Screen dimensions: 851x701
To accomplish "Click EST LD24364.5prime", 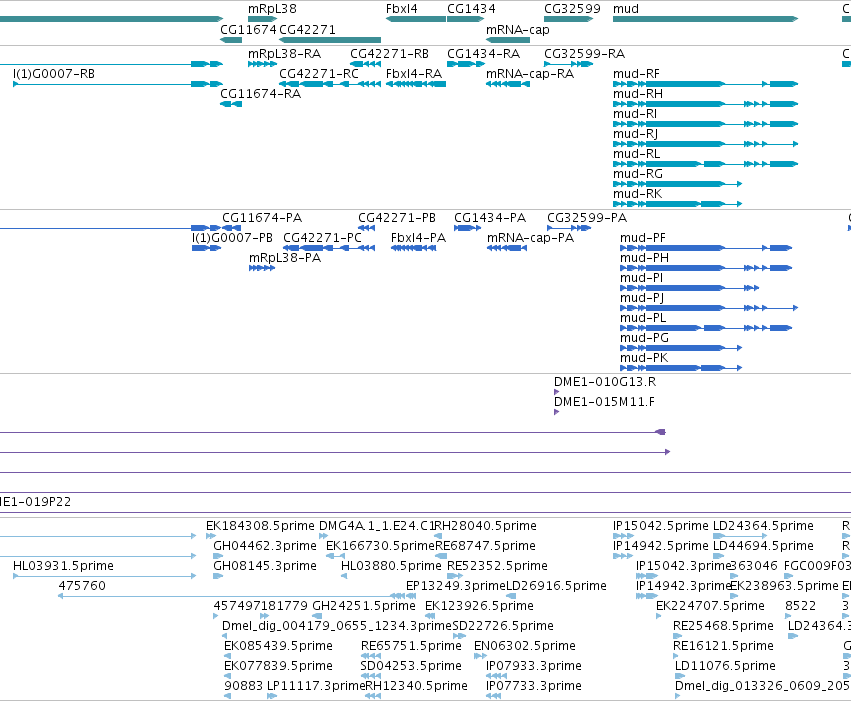I will click(740, 536).
